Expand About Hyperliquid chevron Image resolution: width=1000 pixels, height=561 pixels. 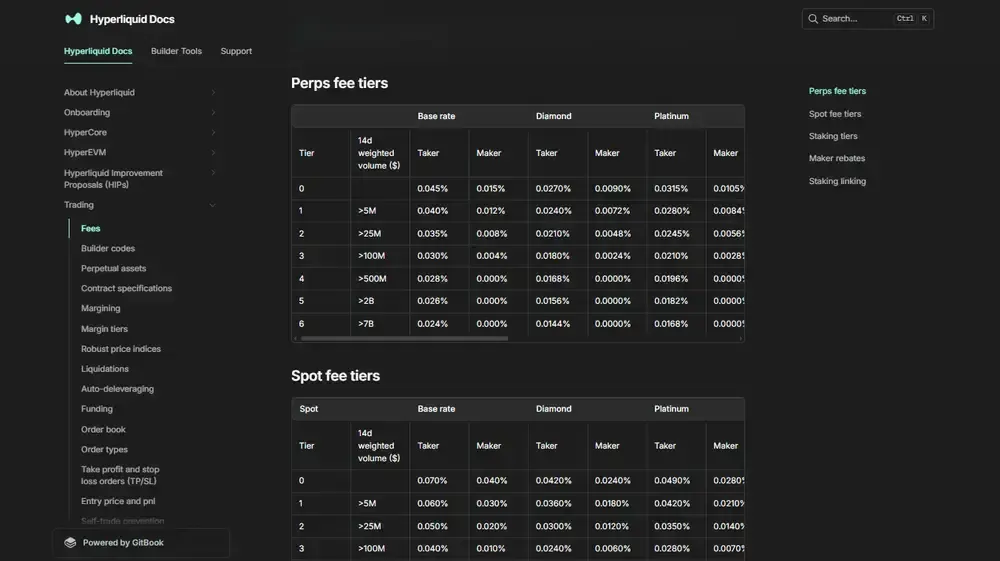coord(213,92)
